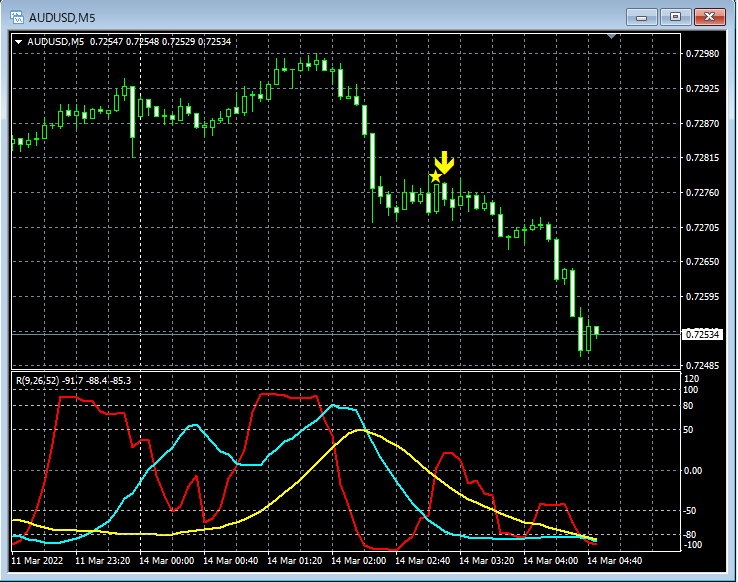Expand the AUDUSD,M5 symbol dropdown triangle
The image size is (738, 582).
(19, 42)
